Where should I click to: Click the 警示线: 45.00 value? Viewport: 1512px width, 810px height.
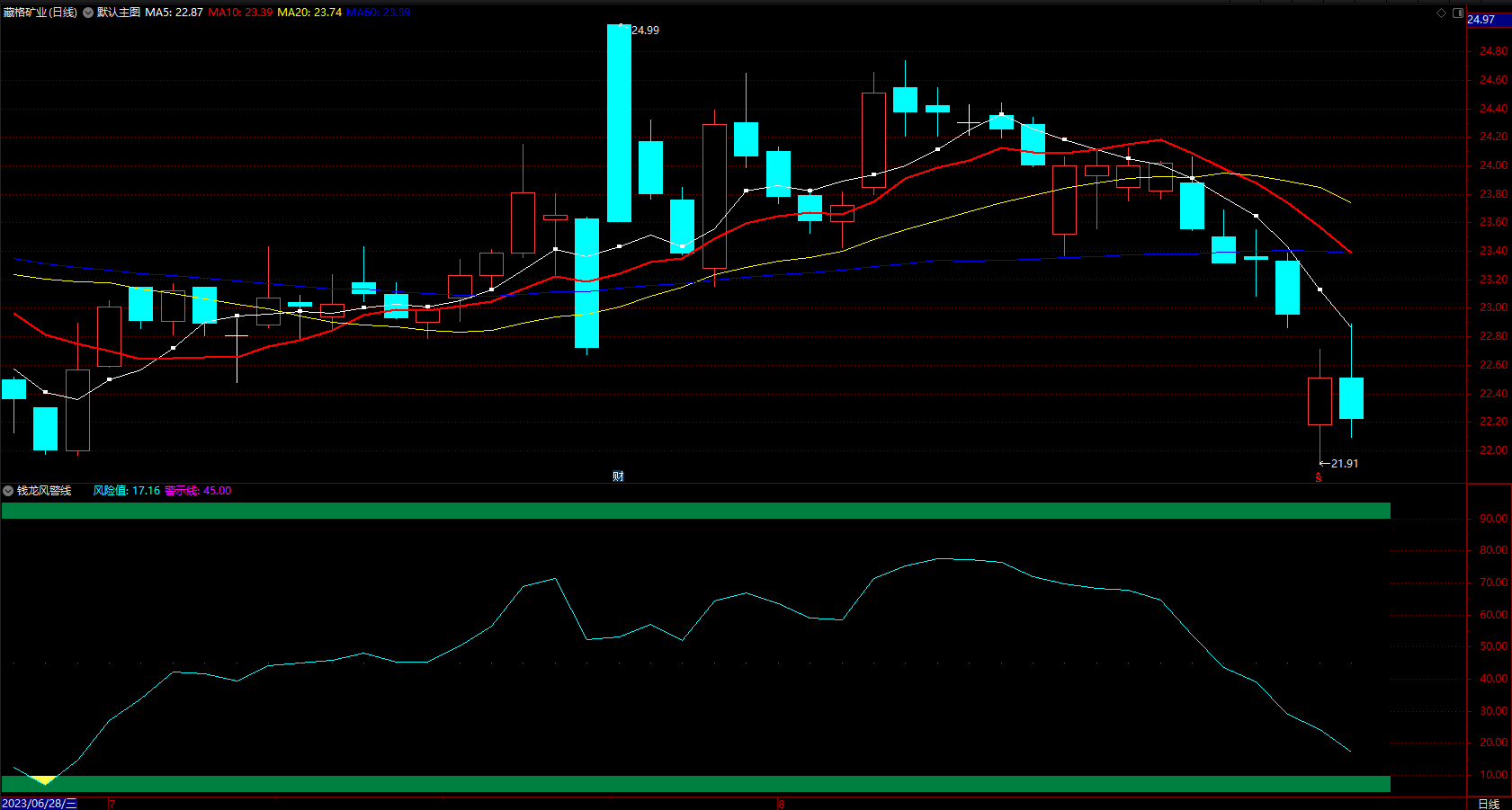tap(198, 491)
